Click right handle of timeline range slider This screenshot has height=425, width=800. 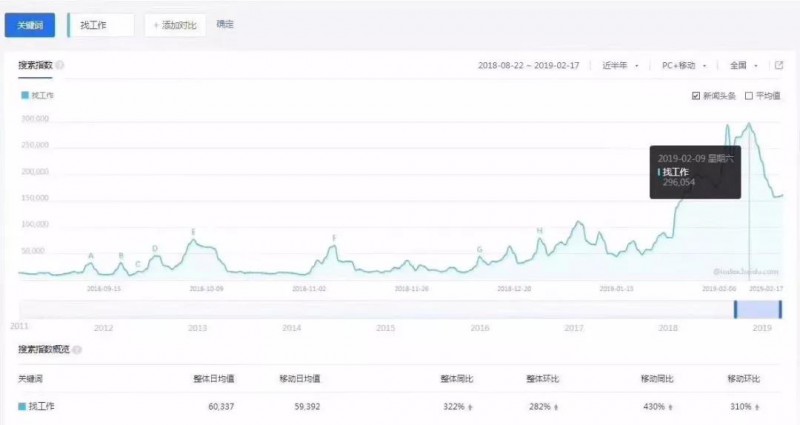[780, 310]
